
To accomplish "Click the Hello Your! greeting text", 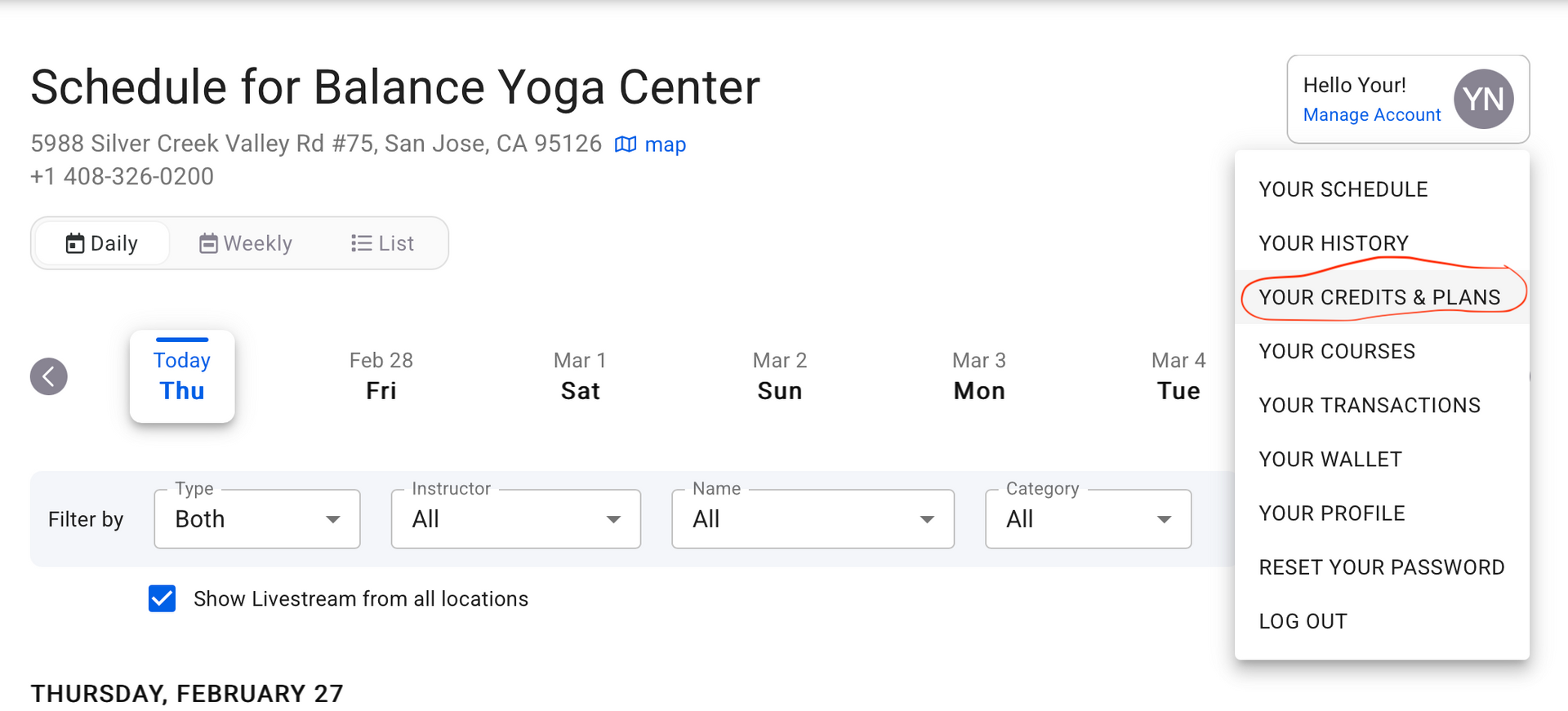I will click(1354, 85).
